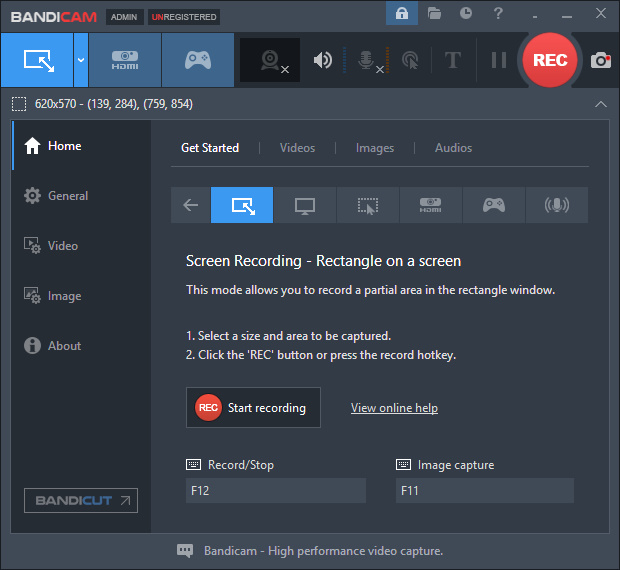The width and height of the screenshot is (620, 570).
Task: Open the View online help link
Action: coord(394,408)
